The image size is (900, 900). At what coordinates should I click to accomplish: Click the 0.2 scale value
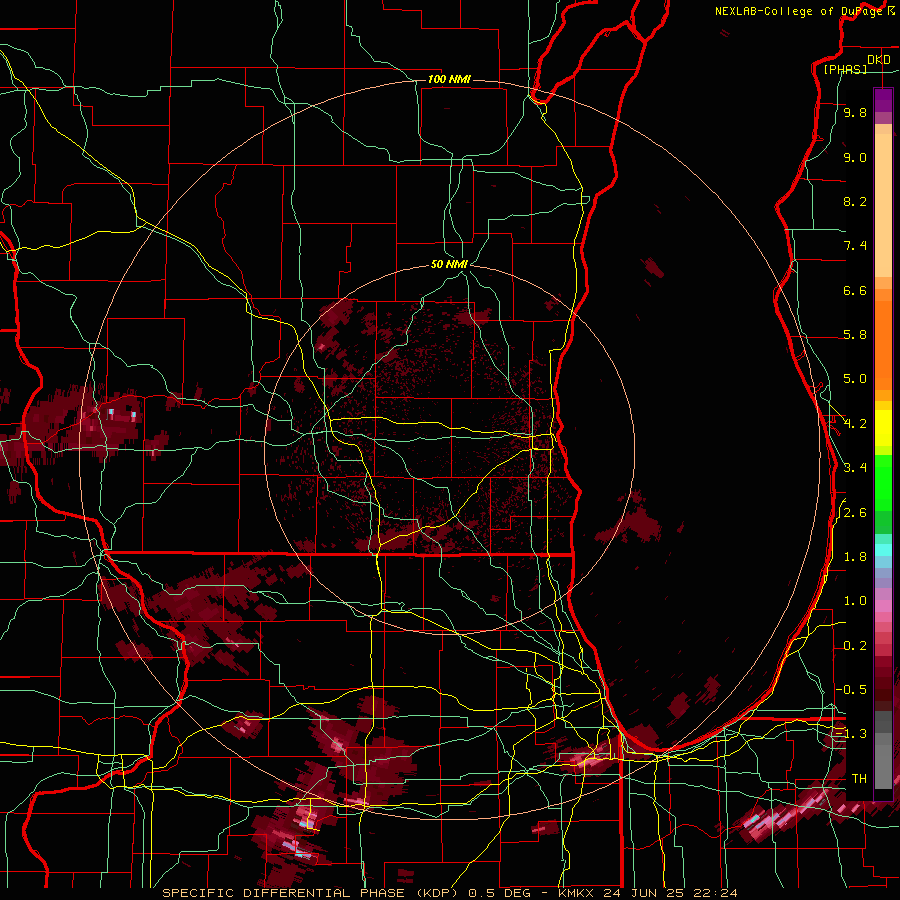click(x=855, y=646)
